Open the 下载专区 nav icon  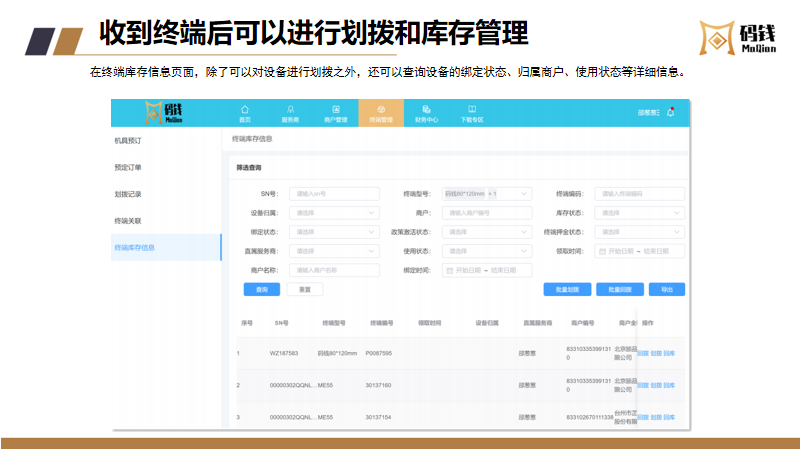(471, 112)
